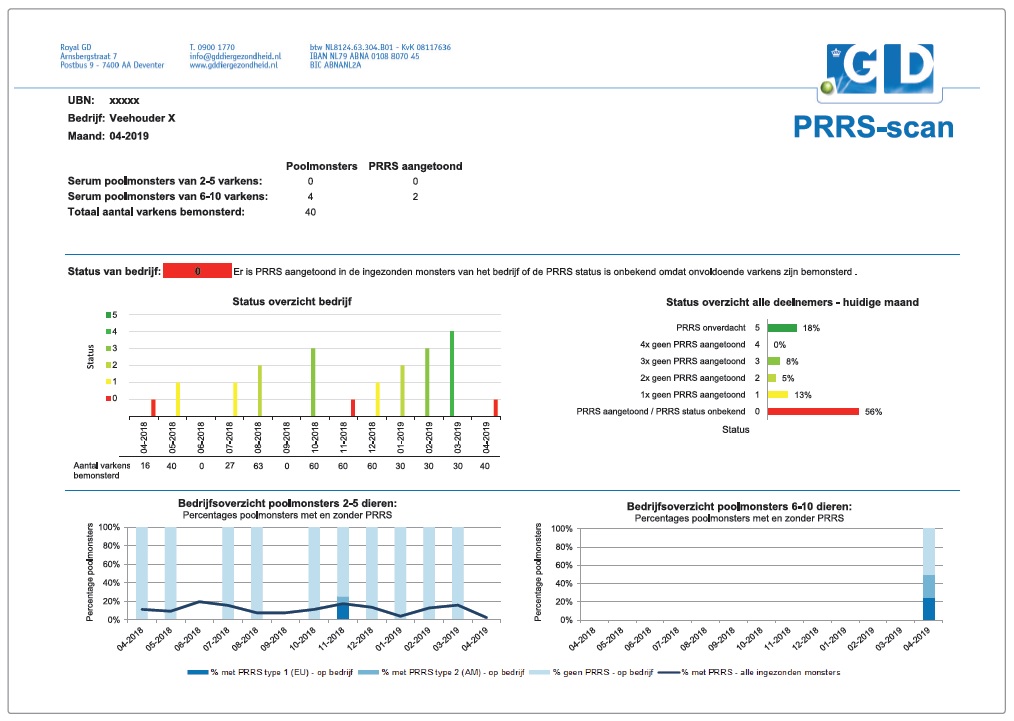Click the total pigs sampled value 40
The image size is (1014, 721).
click(310, 212)
